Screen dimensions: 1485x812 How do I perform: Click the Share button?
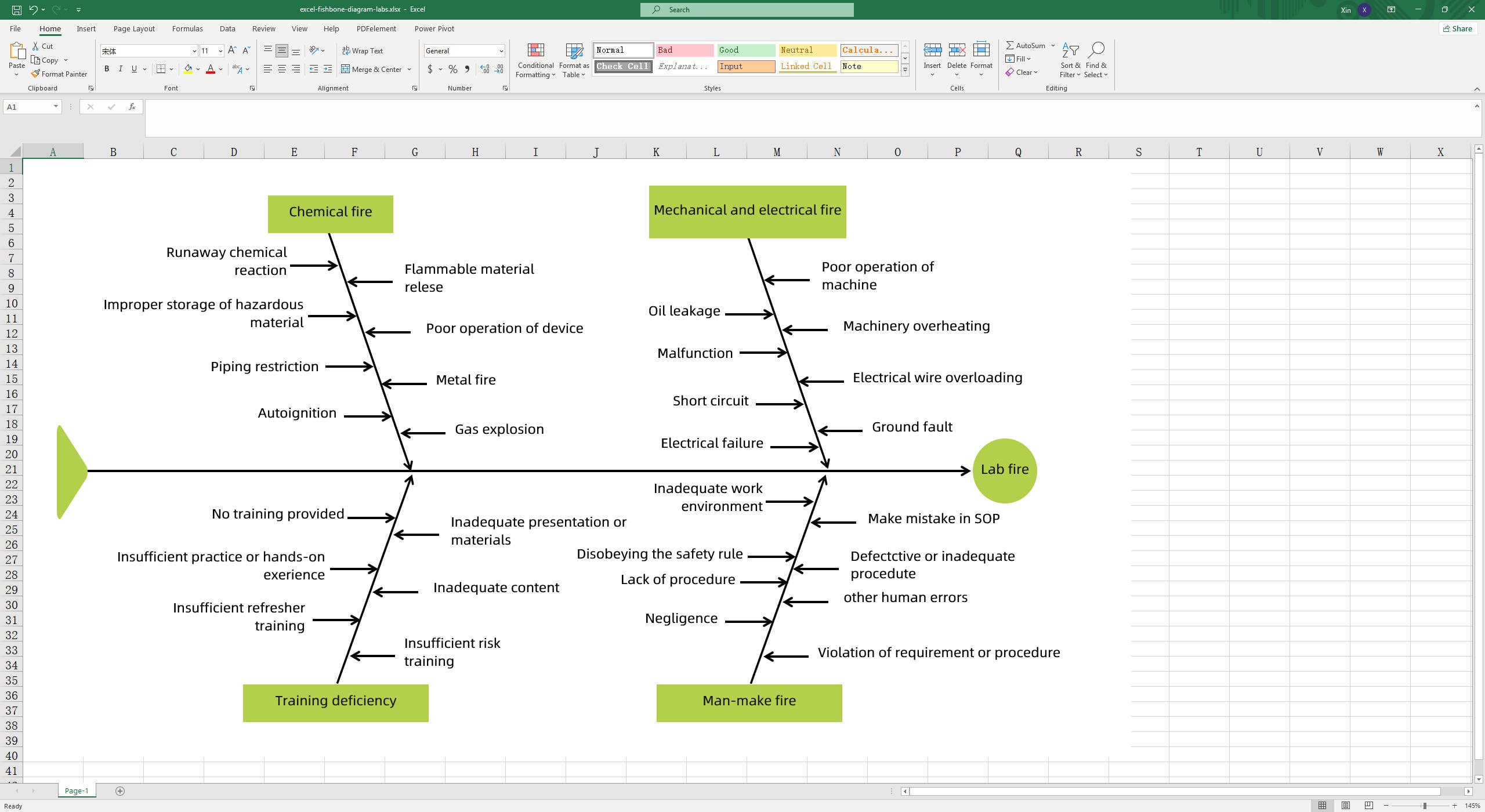[x=1458, y=28]
